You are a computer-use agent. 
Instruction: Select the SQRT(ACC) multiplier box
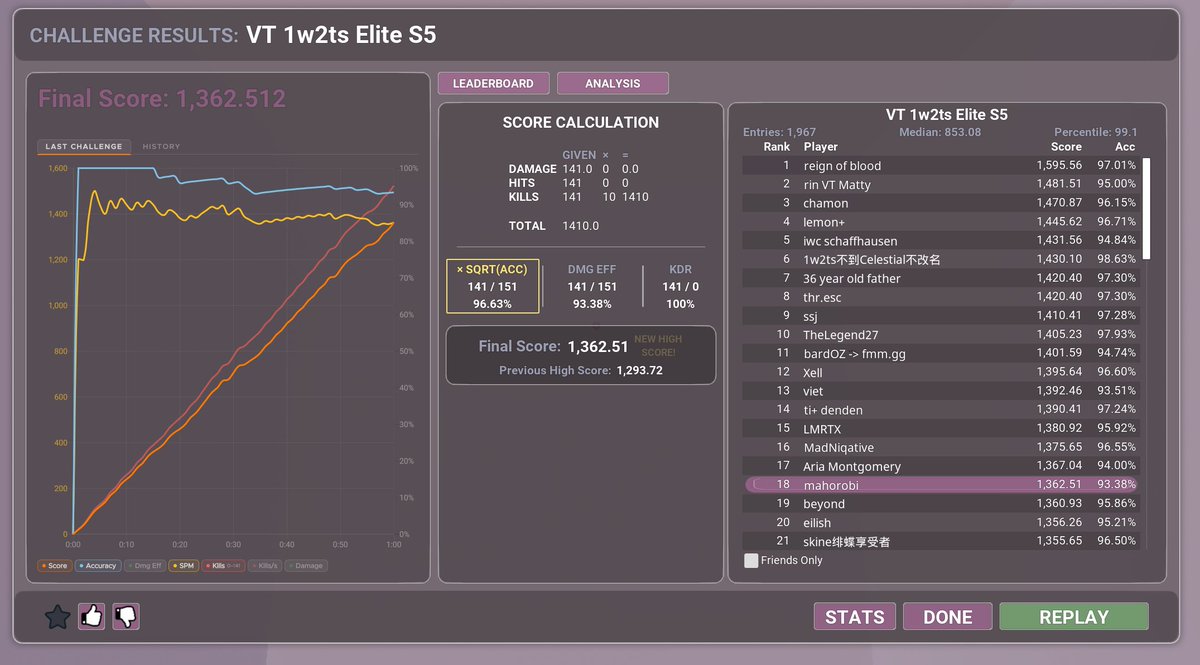pyautogui.click(x=493, y=287)
